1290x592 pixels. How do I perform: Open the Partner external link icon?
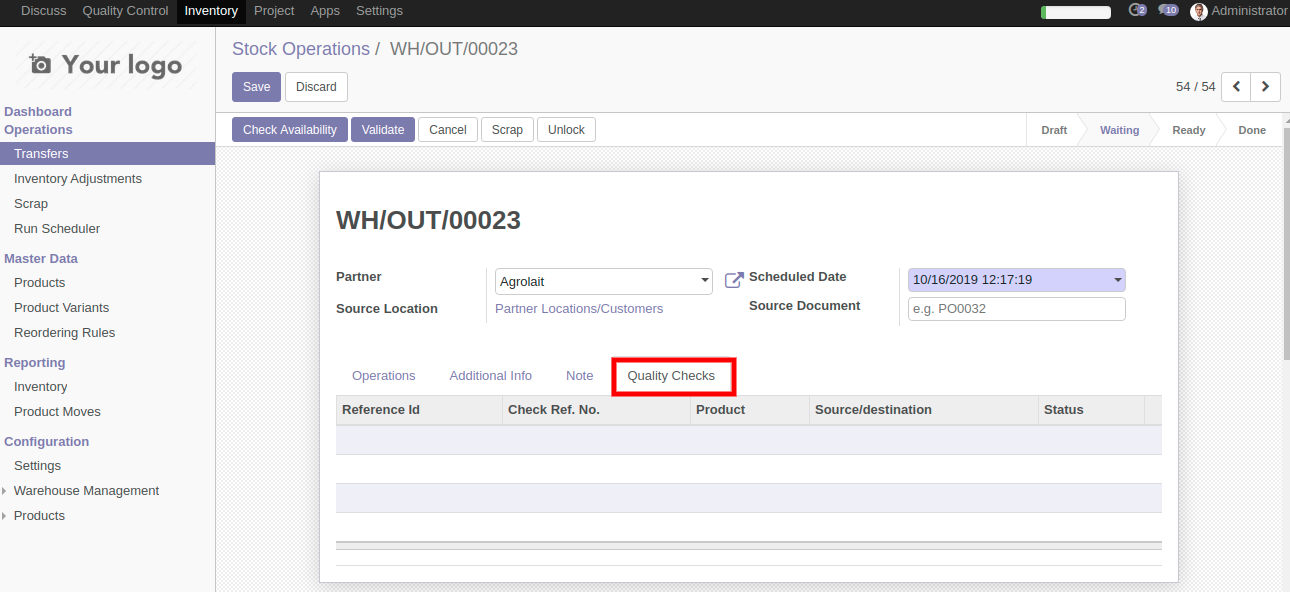tap(734, 281)
